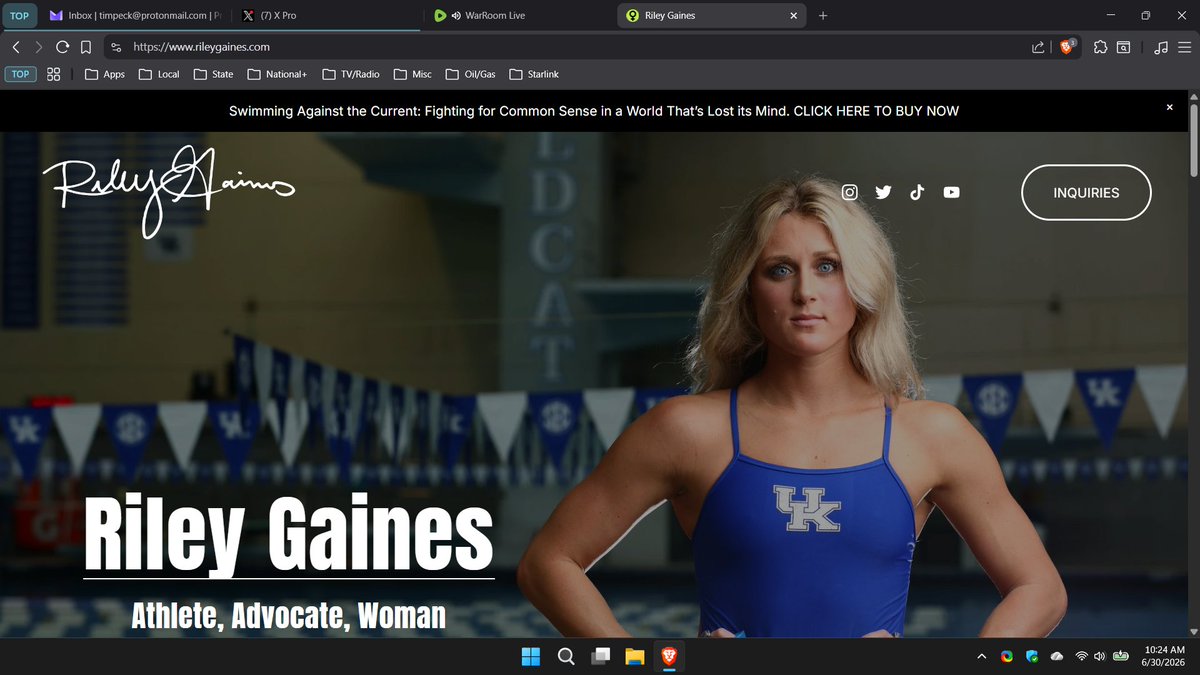Open the Twitter bird icon on the site
Viewport: 1200px width, 675px height.
(x=883, y=192)
